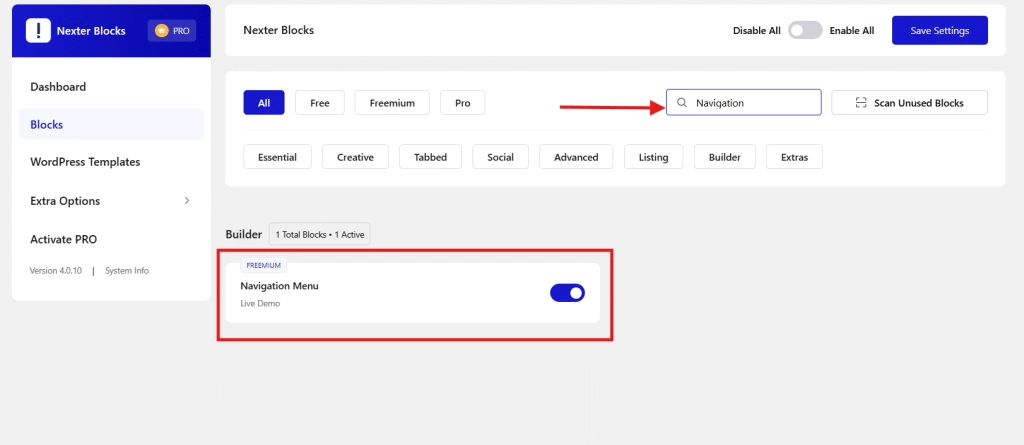Show only Pro blocks
This screenshot has width=1024, height=445.
[x=462, y=103]
